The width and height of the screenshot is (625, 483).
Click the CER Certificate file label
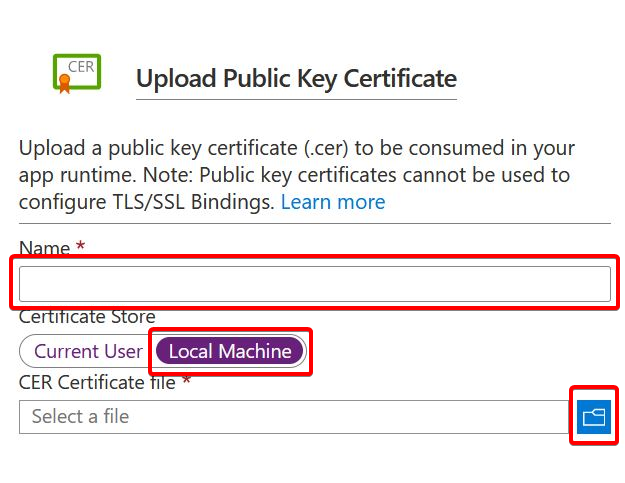click(97, 382)
